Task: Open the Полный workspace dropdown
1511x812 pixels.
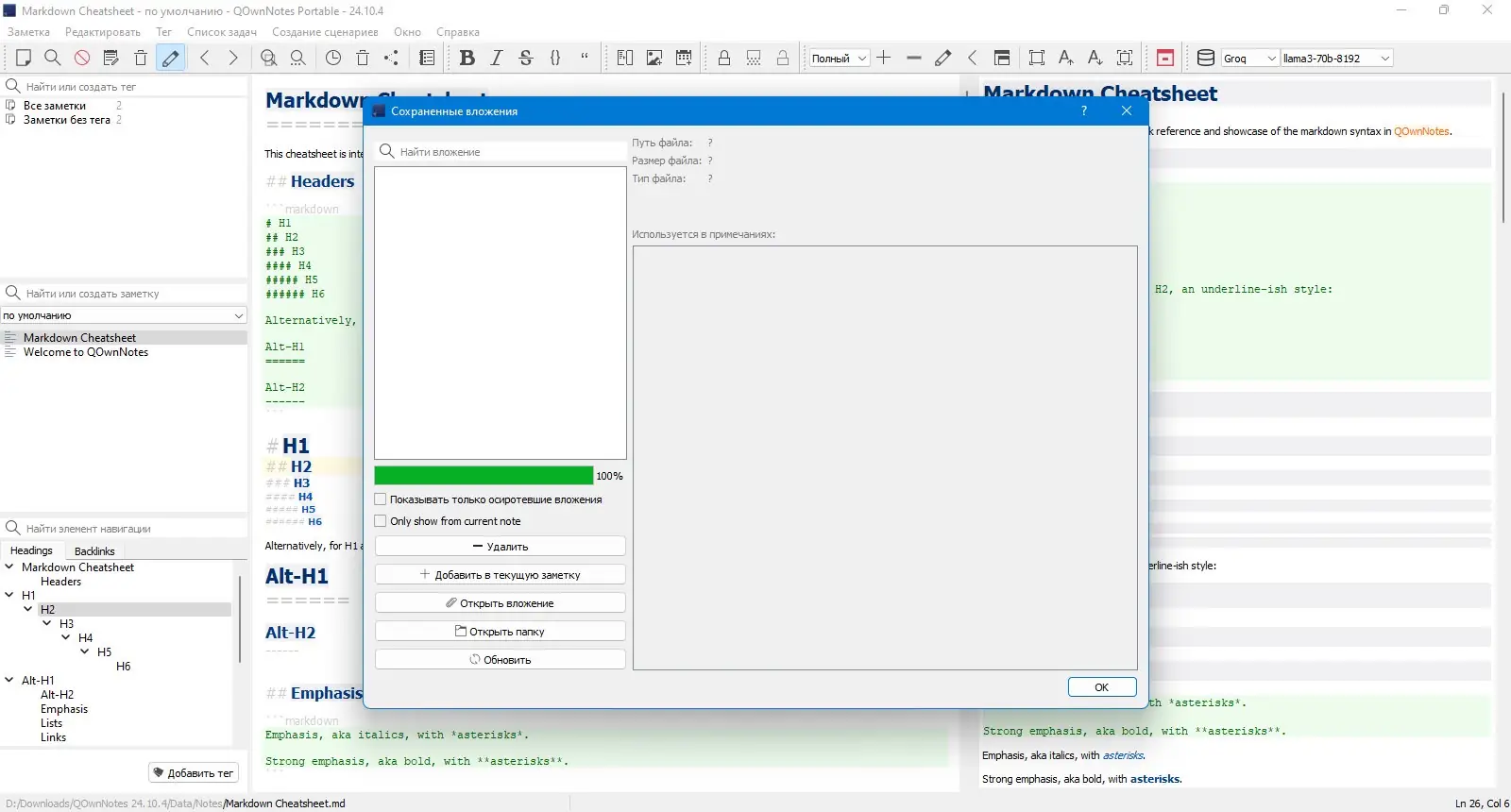Action: pos(839,59)
